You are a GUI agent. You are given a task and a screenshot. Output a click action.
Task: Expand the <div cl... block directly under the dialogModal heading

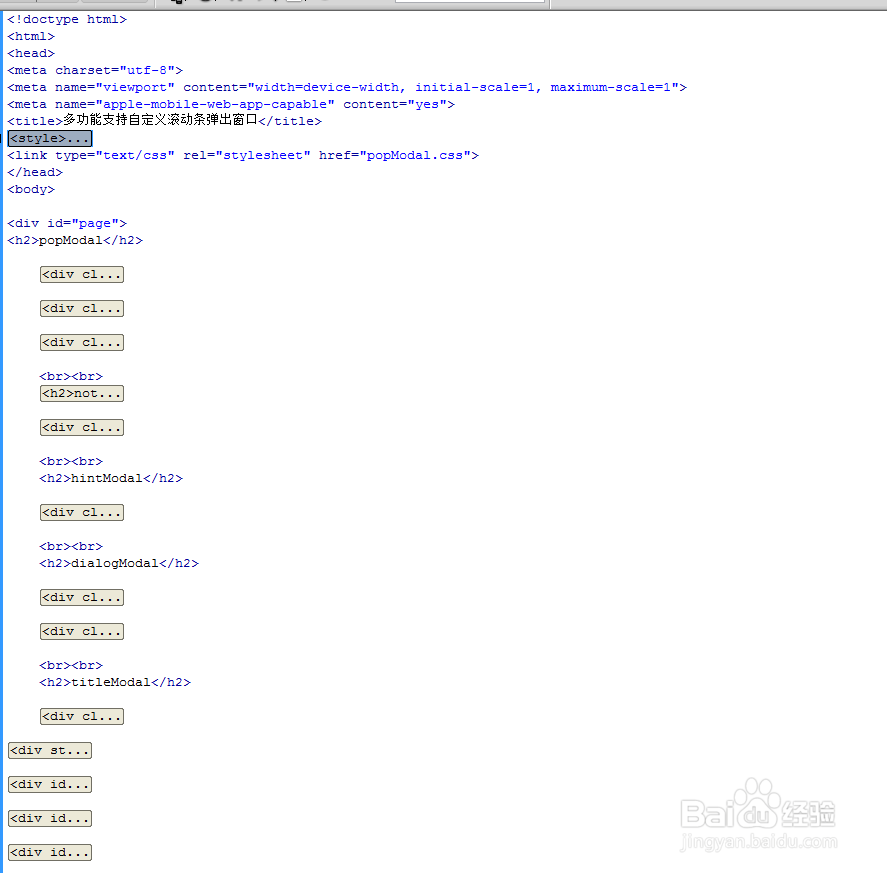(x=82, y=597)
